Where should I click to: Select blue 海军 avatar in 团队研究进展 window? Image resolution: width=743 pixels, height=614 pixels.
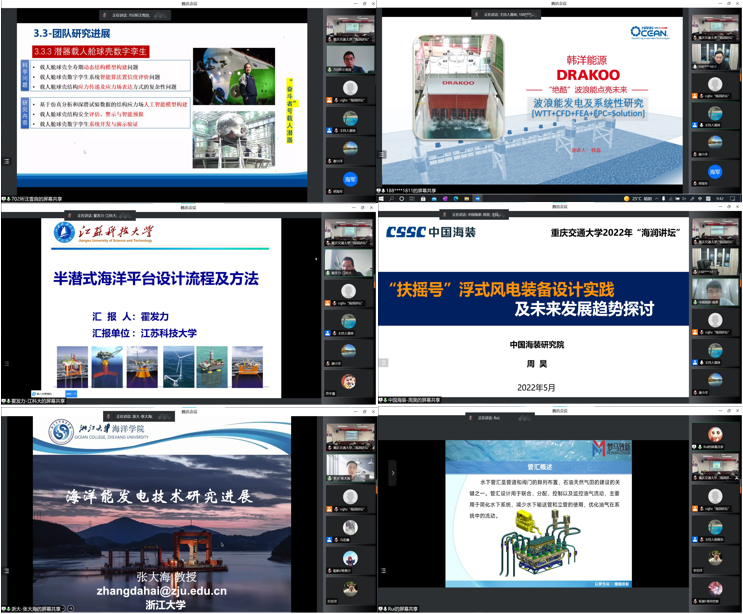pos(350,179)
